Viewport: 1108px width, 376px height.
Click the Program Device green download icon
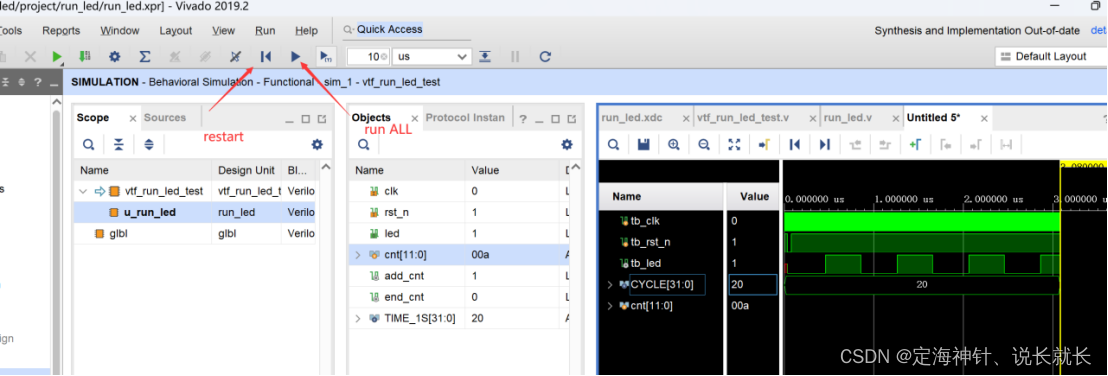pyautogui.click(x=84, y=56)
